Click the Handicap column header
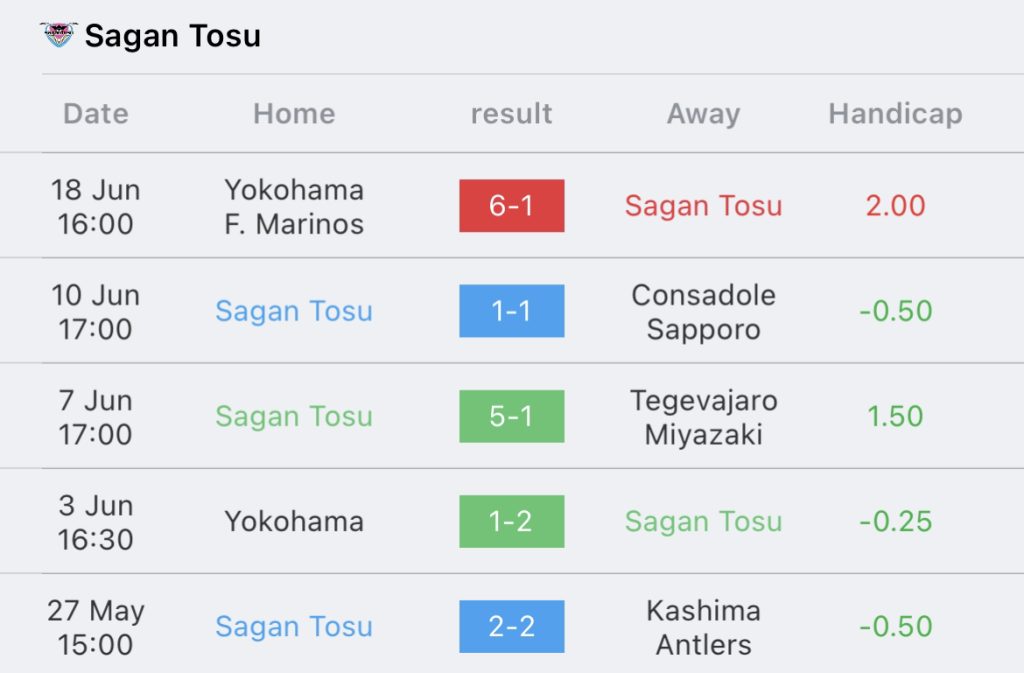The height and width of the screenshot is (673, 1024). pos(895,114)
